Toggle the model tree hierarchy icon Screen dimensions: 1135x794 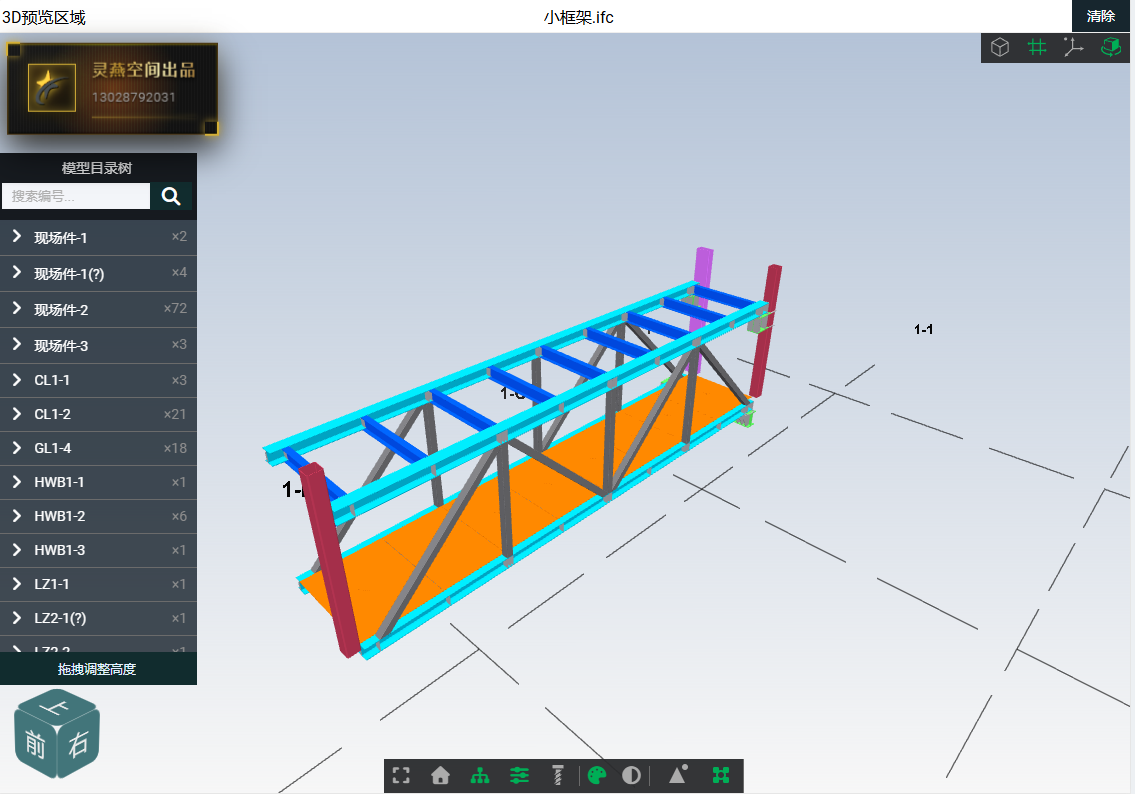tap(480, 776)
